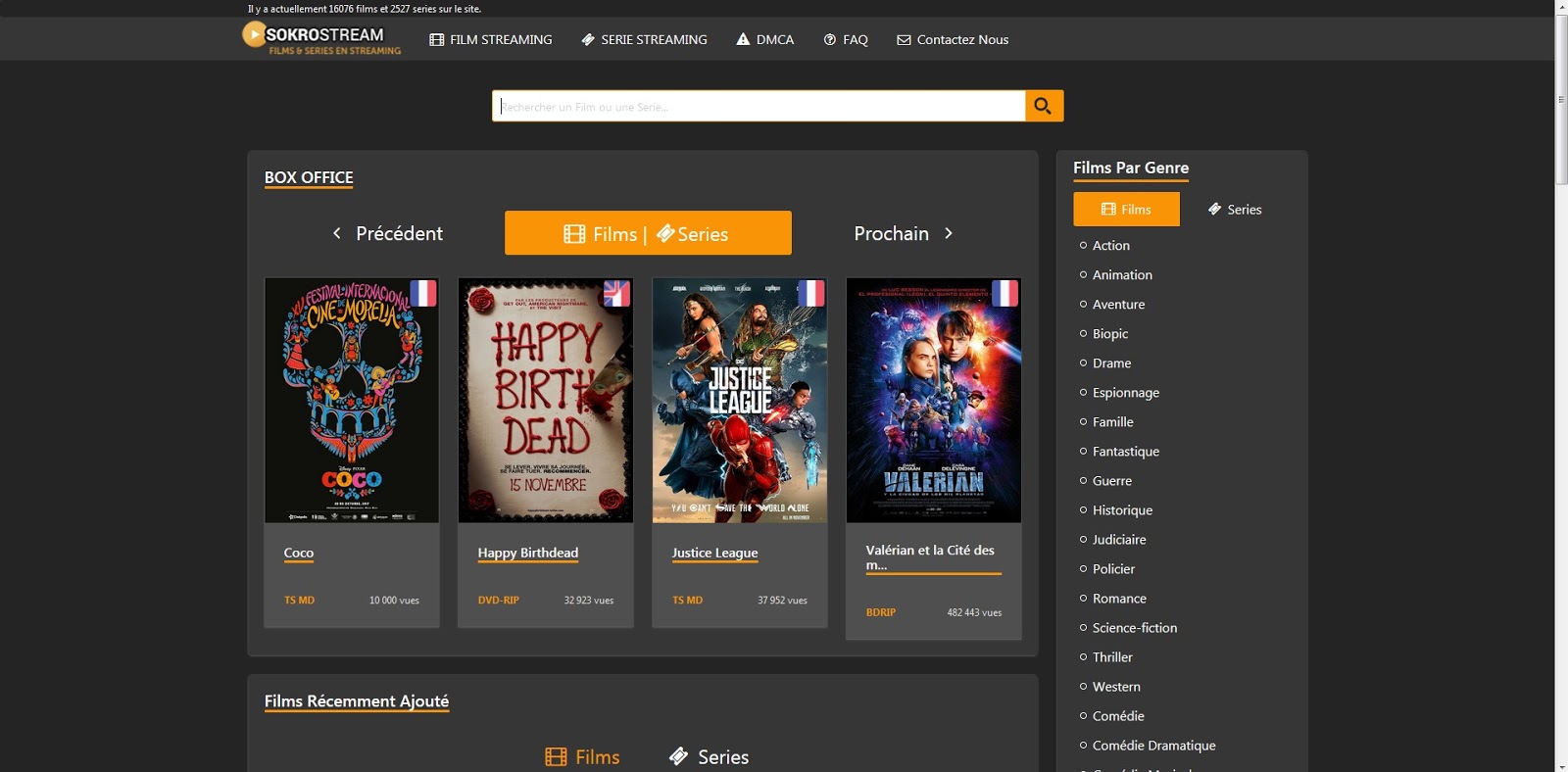Browse the Historique genre
This screenshot has height=772, width=1568.
1122,509
